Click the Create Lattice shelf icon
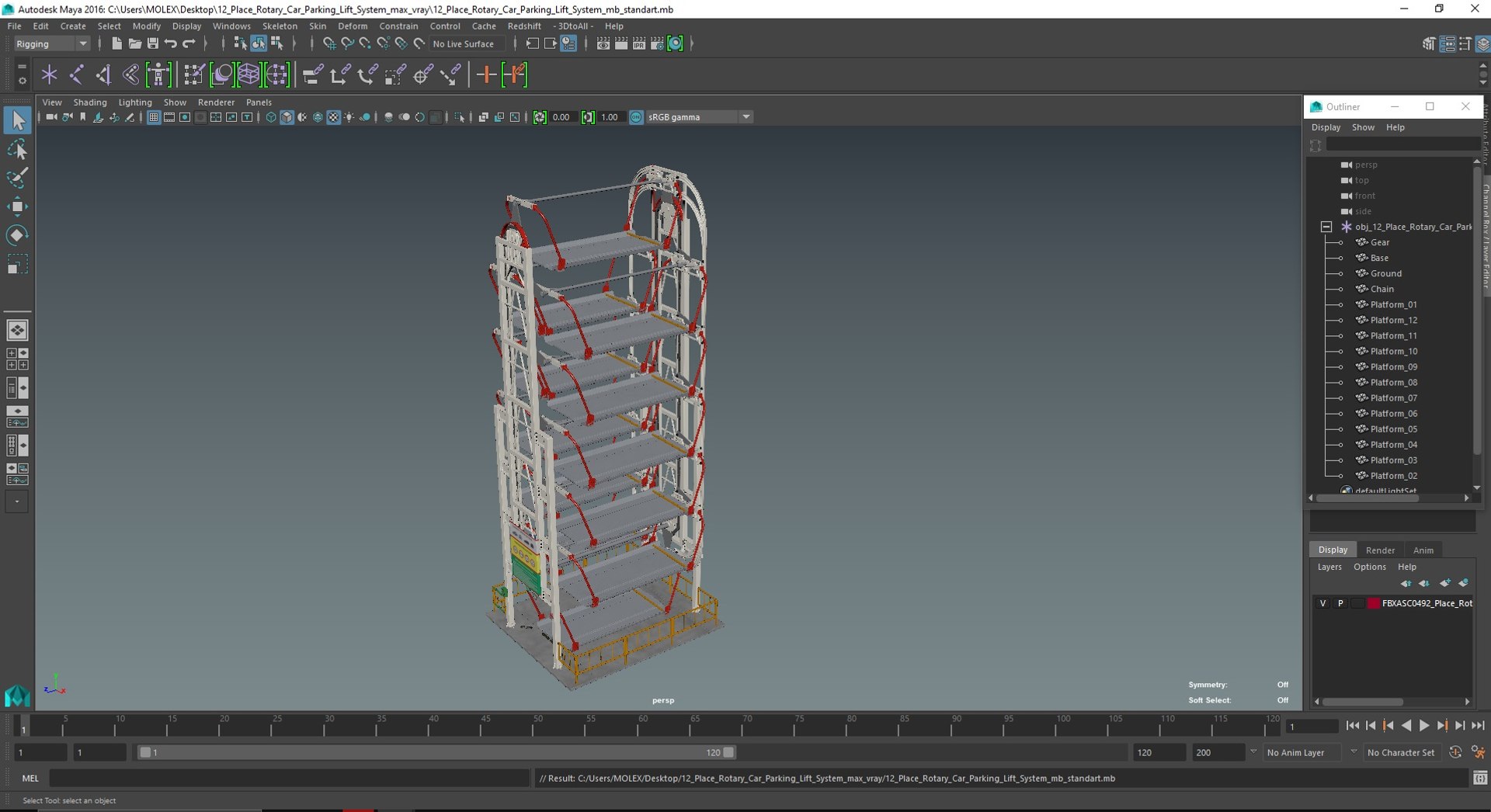The height and width of the screenshot is (812, 1491). pos(248,75)
